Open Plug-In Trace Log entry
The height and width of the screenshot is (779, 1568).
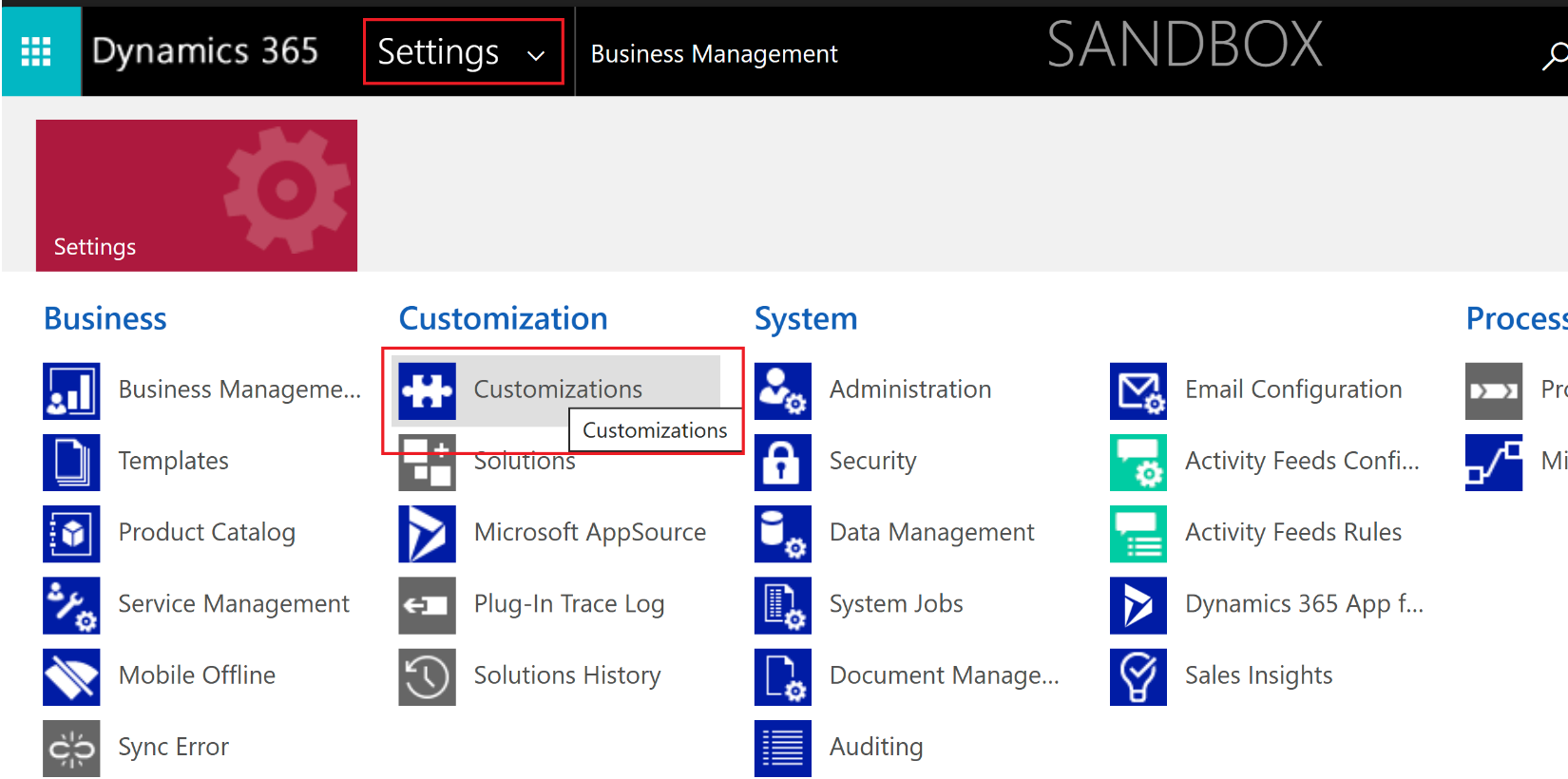click(569, 603)
